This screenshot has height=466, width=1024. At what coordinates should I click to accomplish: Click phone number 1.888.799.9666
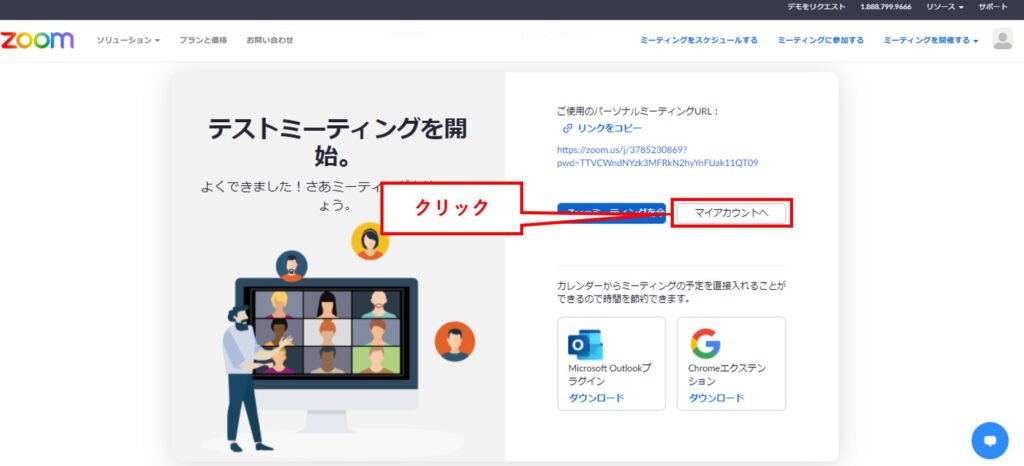886,7
